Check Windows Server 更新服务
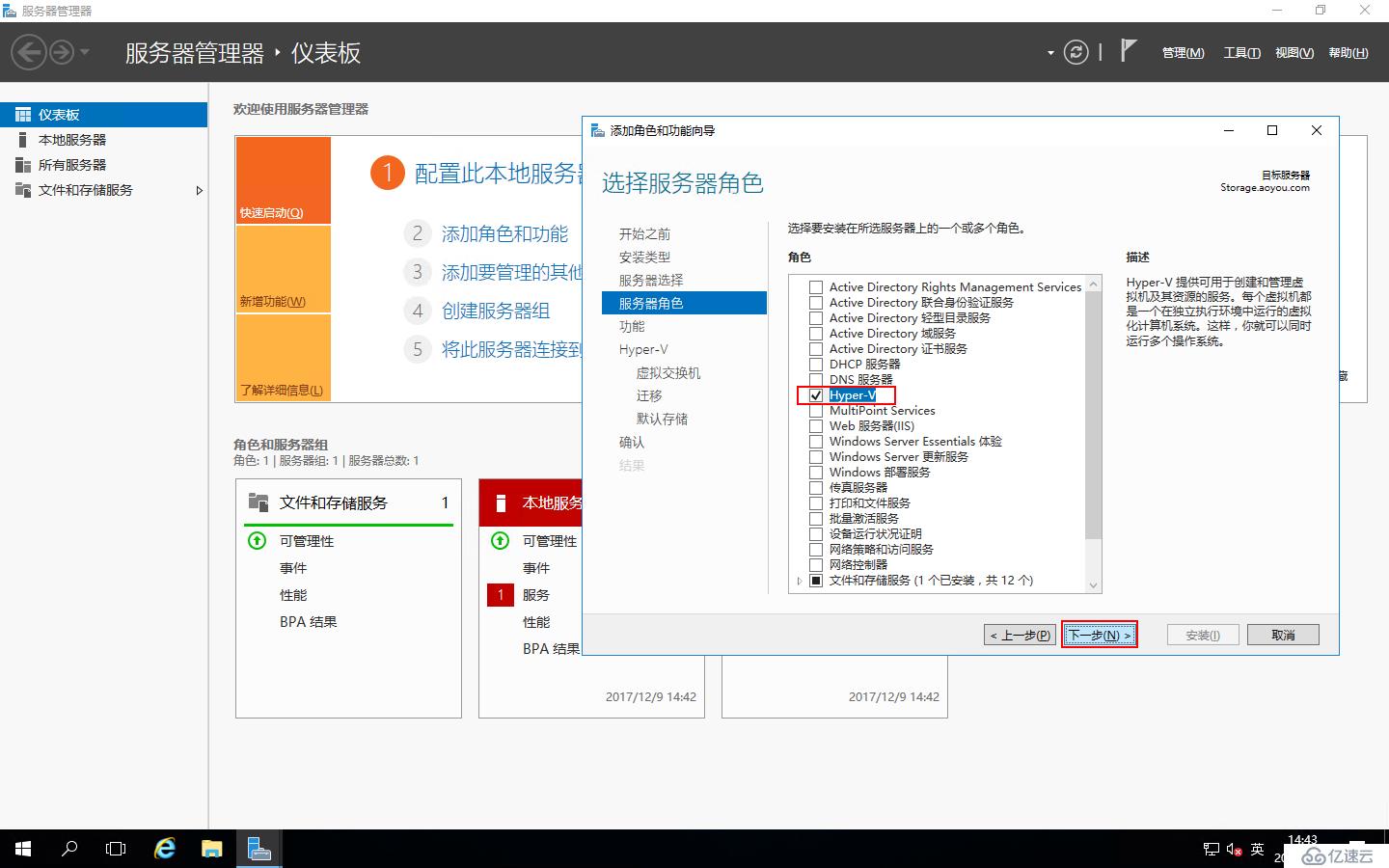This screenshot has height=868, width=1389. coord(816,457)
